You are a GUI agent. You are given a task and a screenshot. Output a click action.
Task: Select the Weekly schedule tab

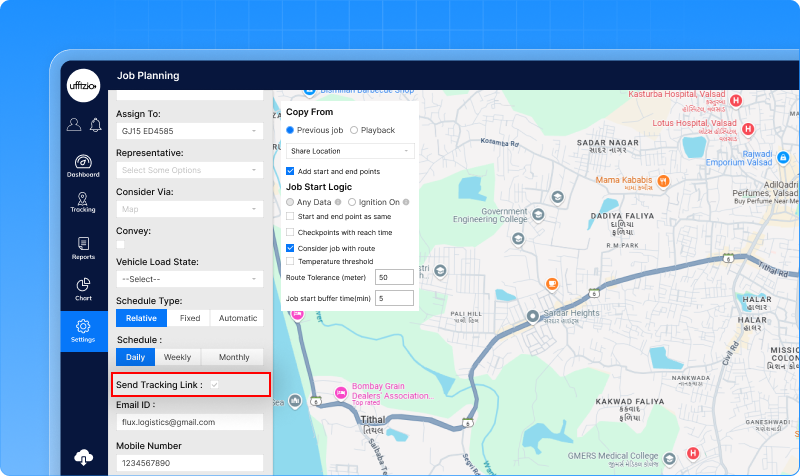177,357
